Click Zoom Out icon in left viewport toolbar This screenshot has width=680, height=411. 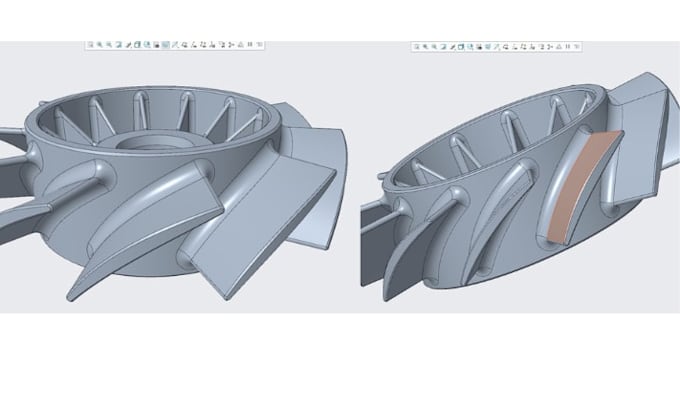[109, 45]
